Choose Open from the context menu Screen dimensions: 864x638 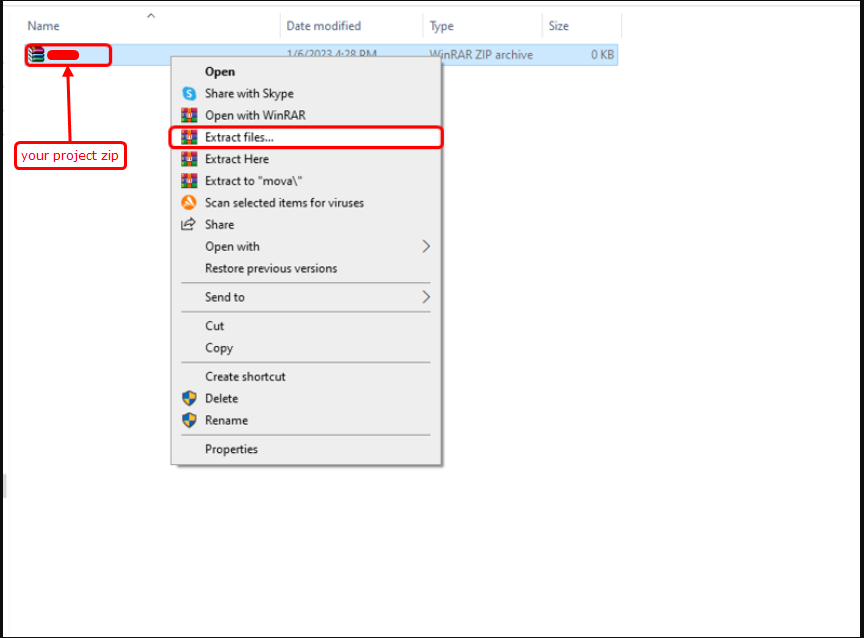pyautogui.click(x=220, y=72)
